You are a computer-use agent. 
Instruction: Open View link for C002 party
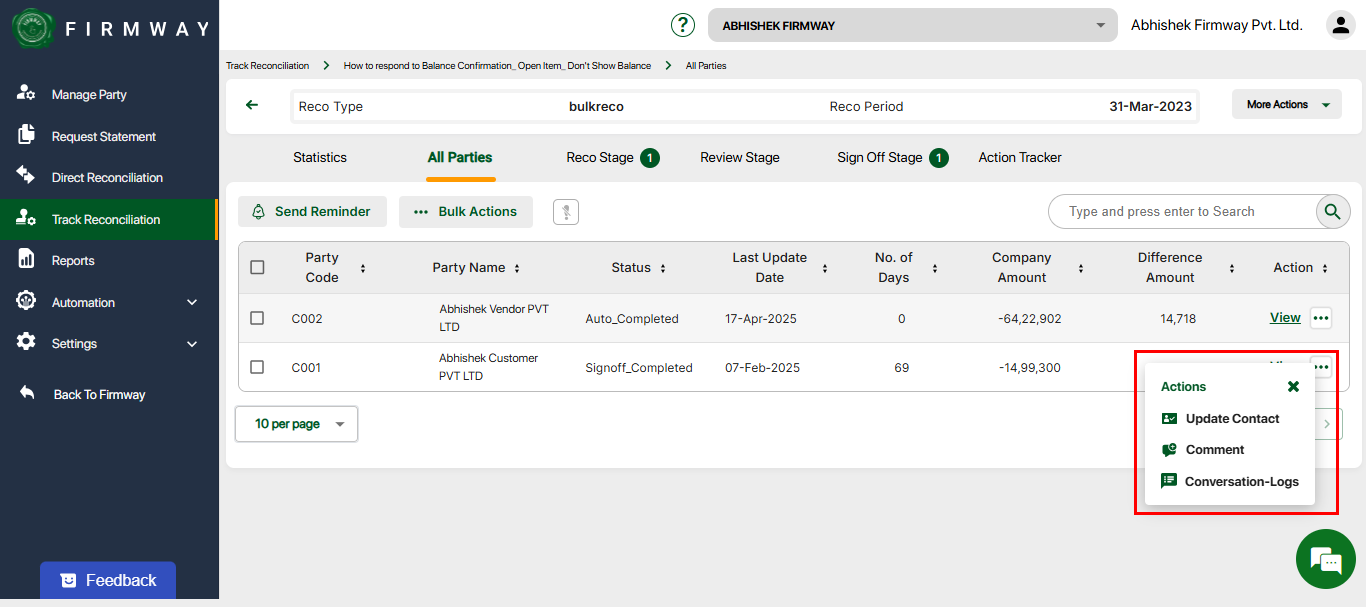click(x=1285, y=318)
